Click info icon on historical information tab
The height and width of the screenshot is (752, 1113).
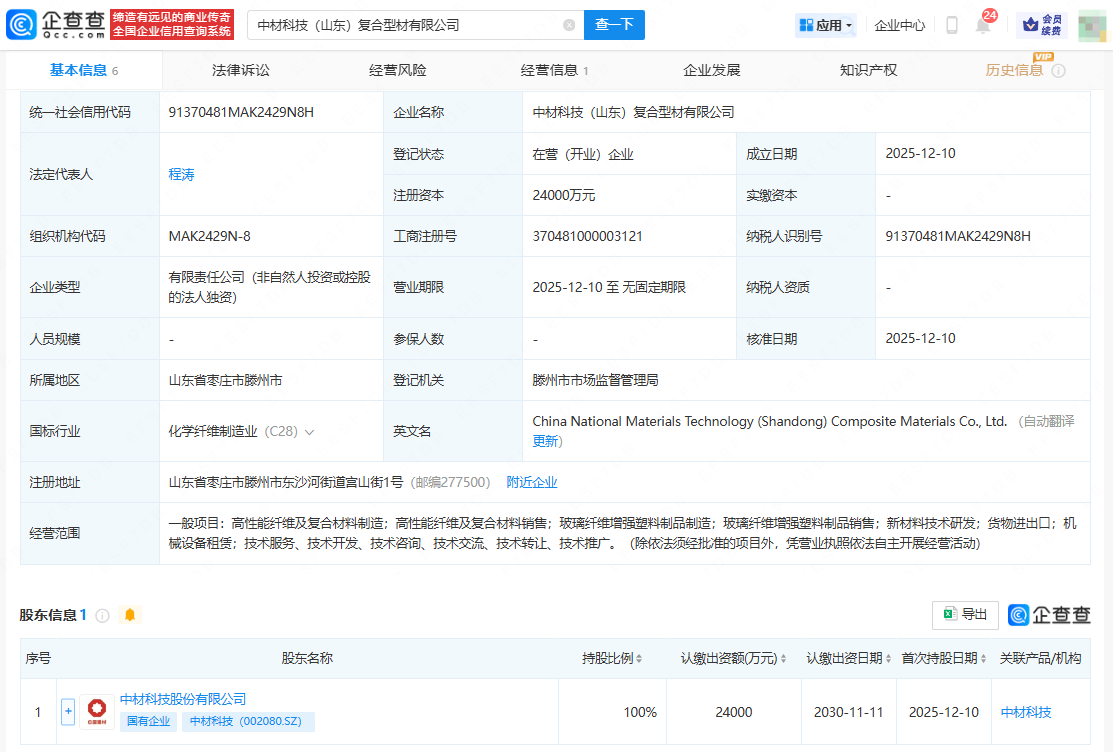tap(1058, 71)
